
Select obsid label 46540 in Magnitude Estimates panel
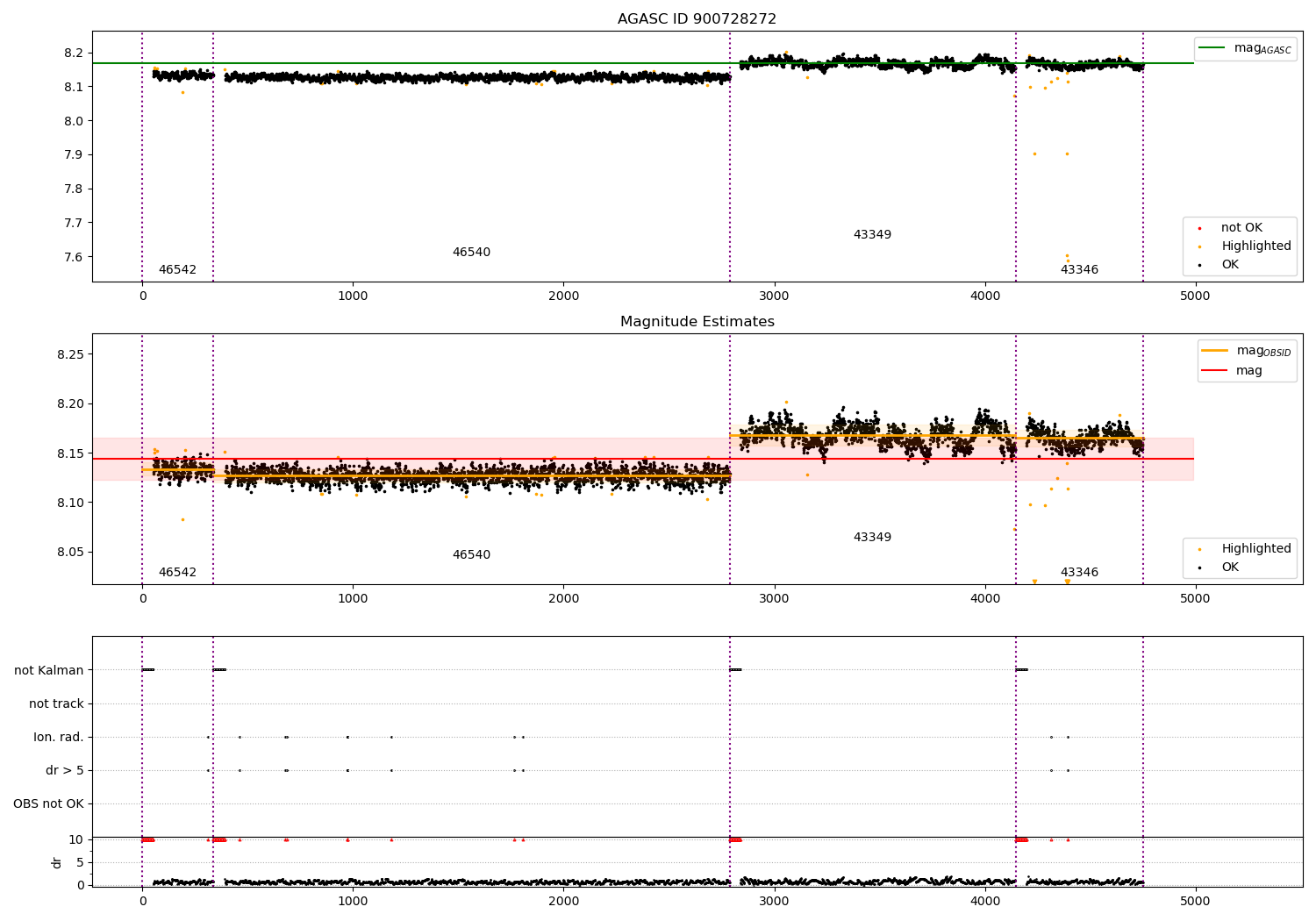tap(471, 555)
